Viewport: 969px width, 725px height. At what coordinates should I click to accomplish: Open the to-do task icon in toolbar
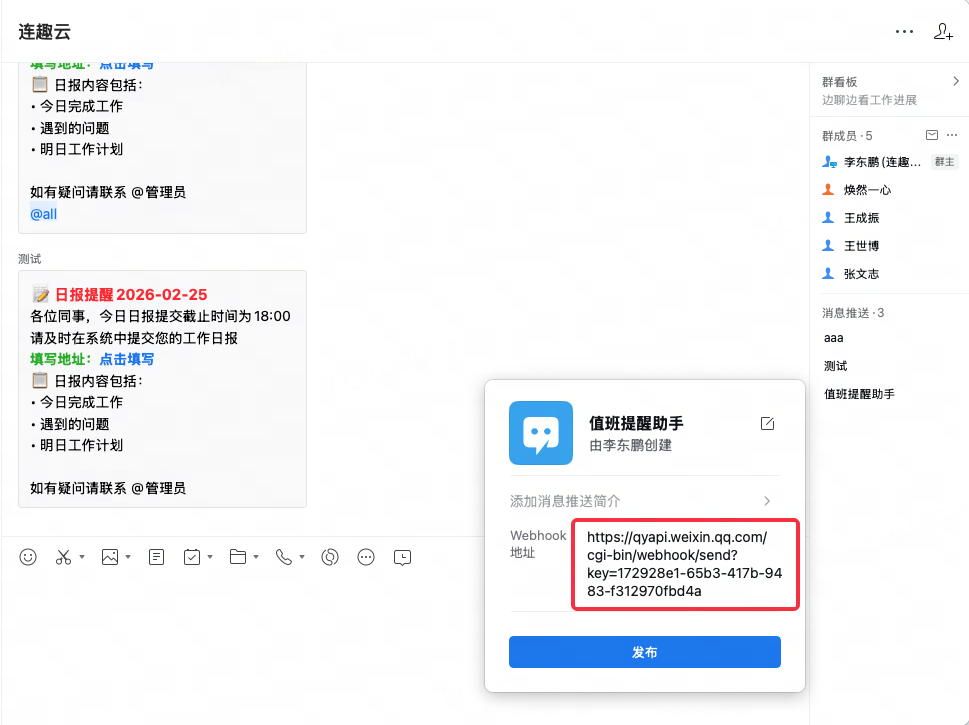coord(191,557)
